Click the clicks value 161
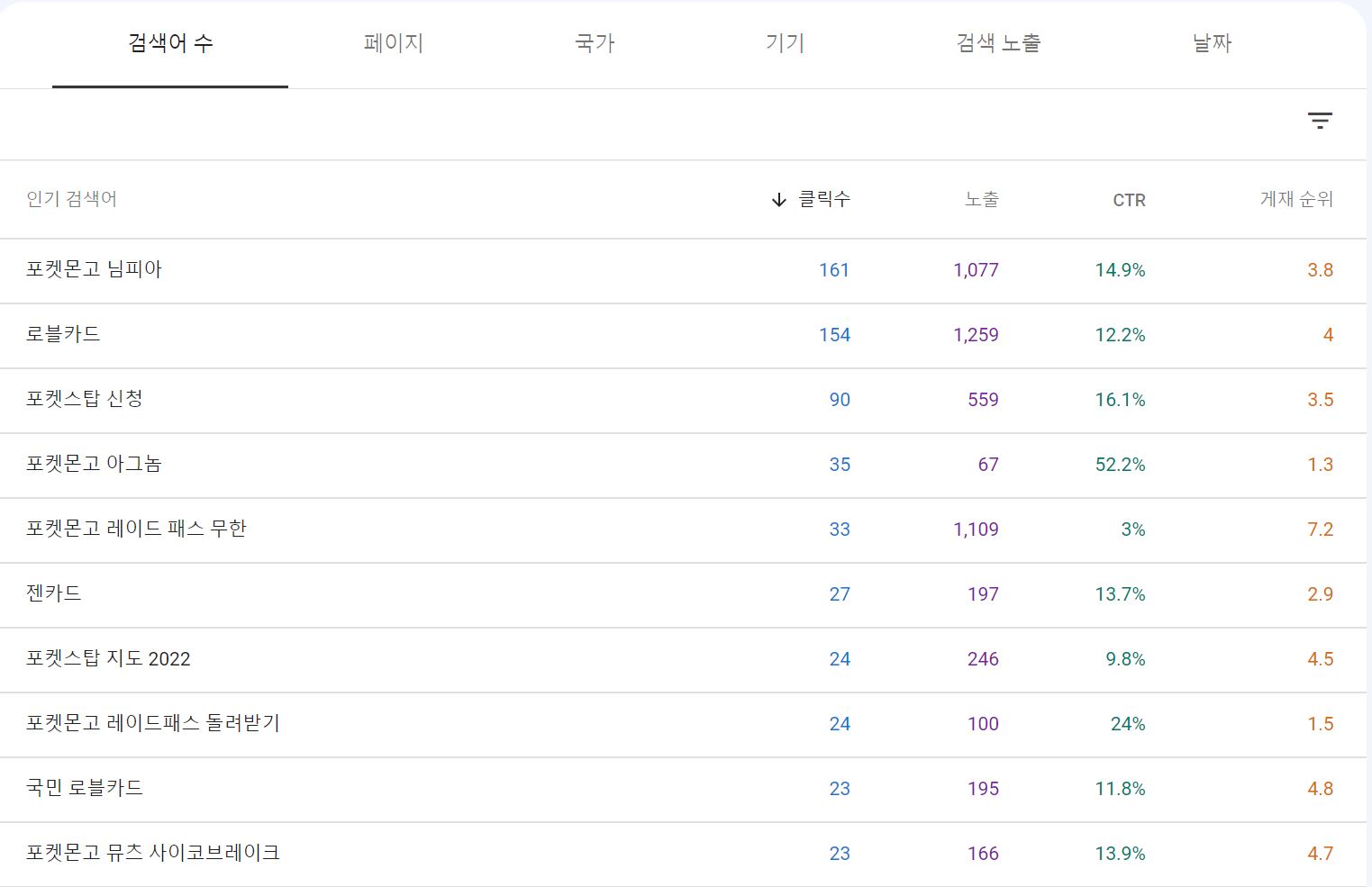Screen dimensions: 1372x887 [834, 270]
